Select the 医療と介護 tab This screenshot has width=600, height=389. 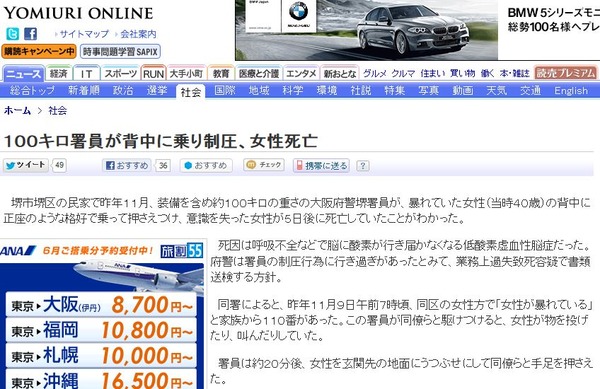[x=259, y=73]
